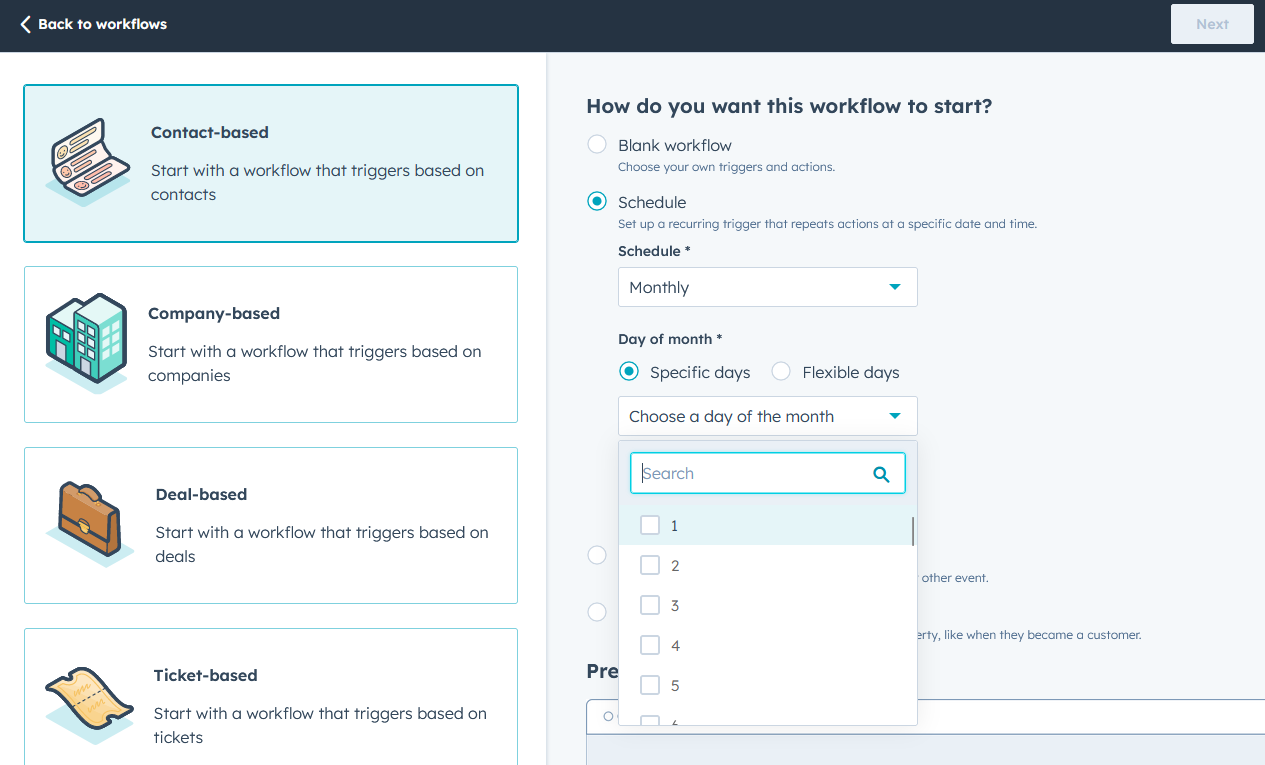Image resolution: width=1265 pixels, height=765 pixels.
Task: Click the caret on the Monthly dropdown
Action: [895, 287]
